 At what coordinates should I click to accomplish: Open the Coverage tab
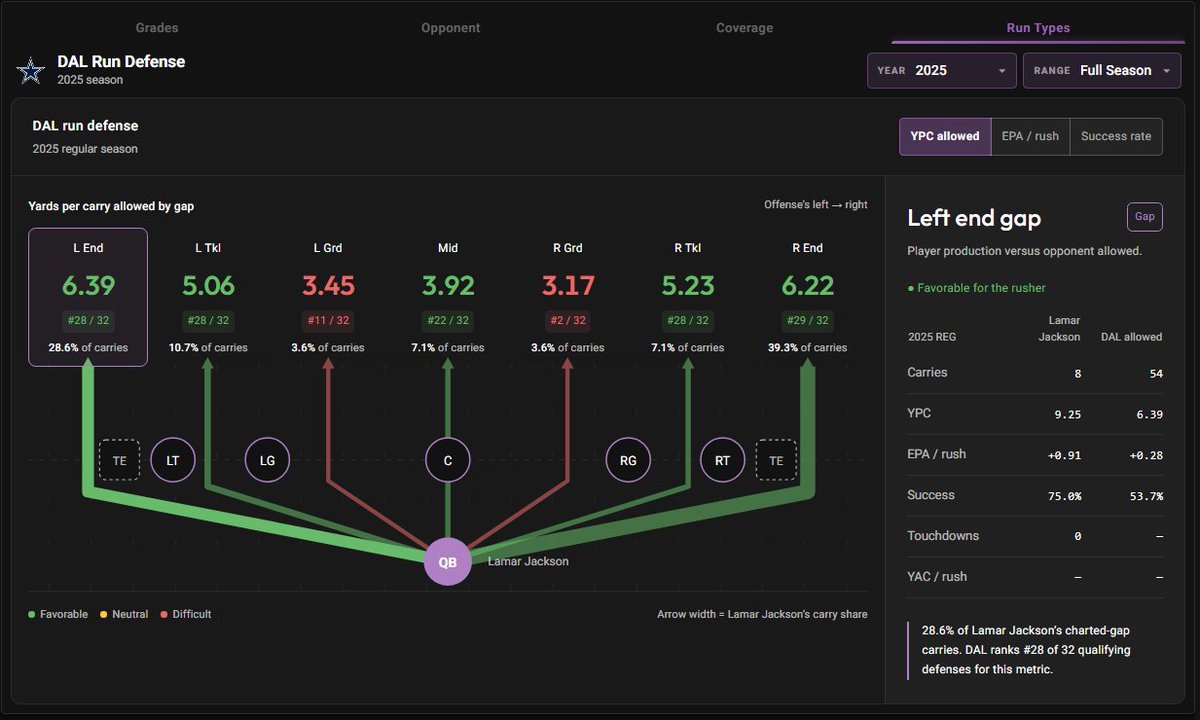(745, 28)
